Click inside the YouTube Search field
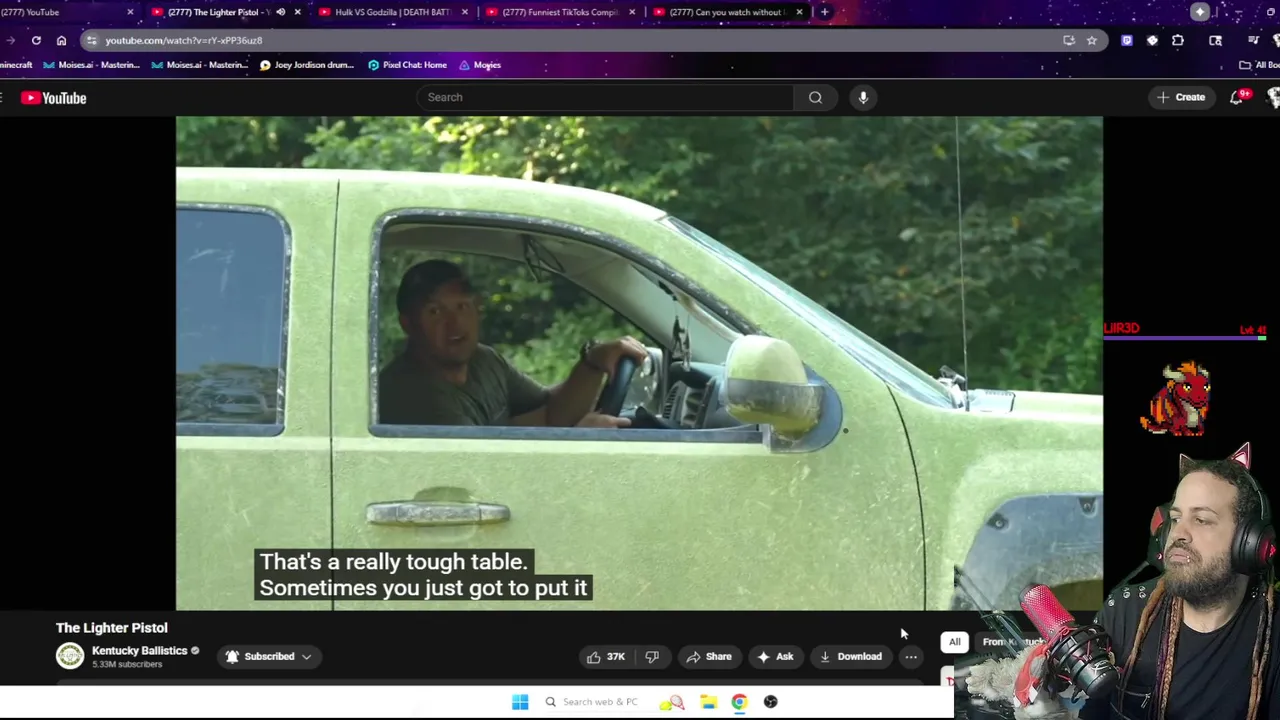Viewport: 1280px width, 720px height. pos(605,97)
